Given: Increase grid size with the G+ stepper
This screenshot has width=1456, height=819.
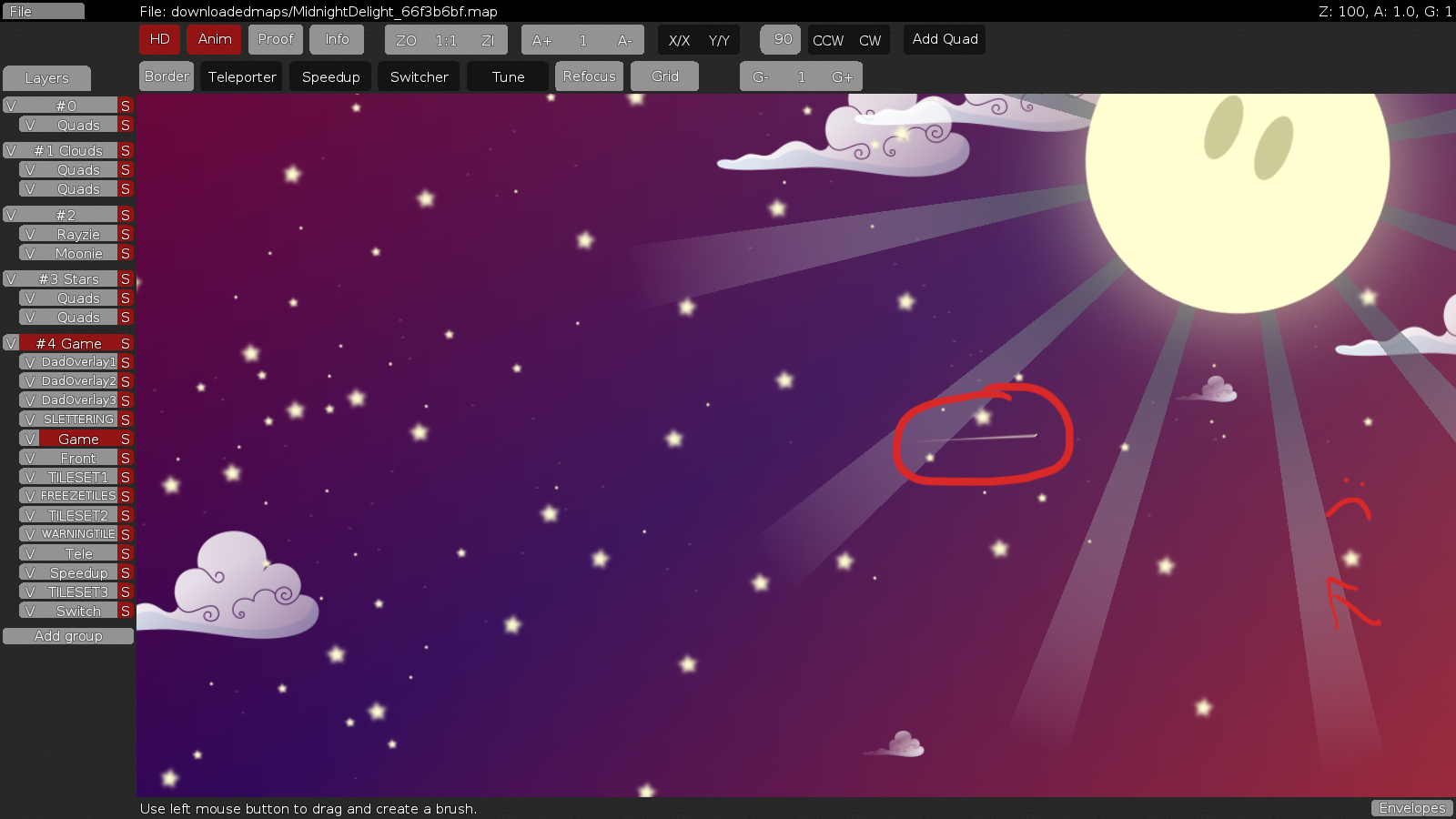Looking at the screenshot, I should (842, 76).
